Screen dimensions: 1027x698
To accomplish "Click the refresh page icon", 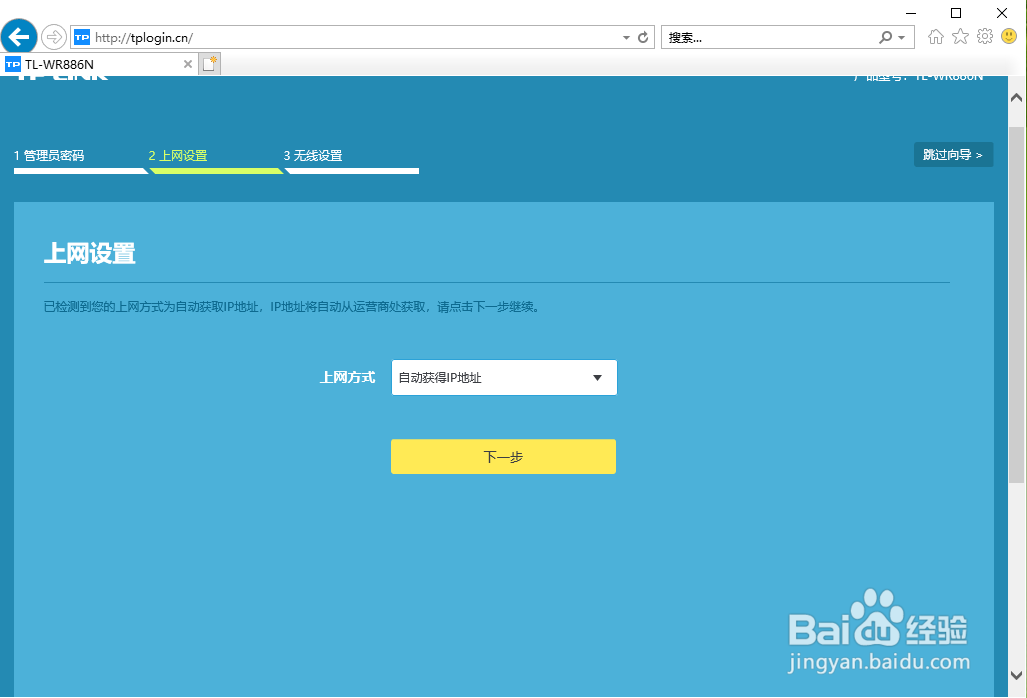I will (642, 36).
